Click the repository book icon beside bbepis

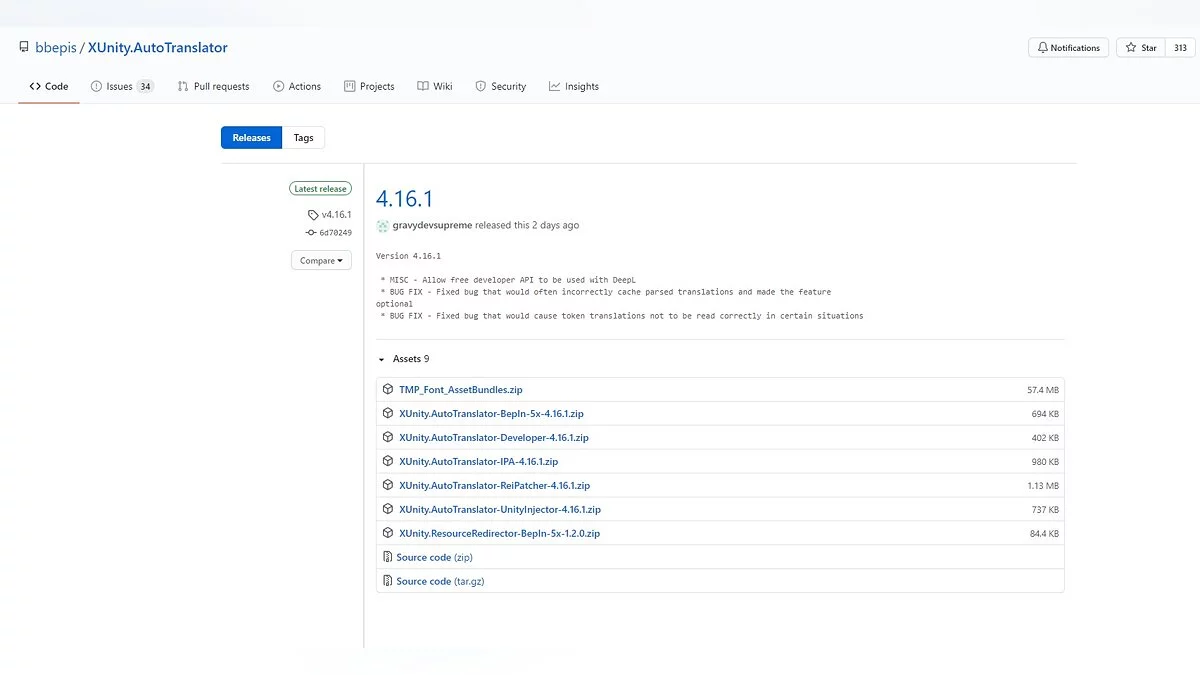tap(23, 48)
